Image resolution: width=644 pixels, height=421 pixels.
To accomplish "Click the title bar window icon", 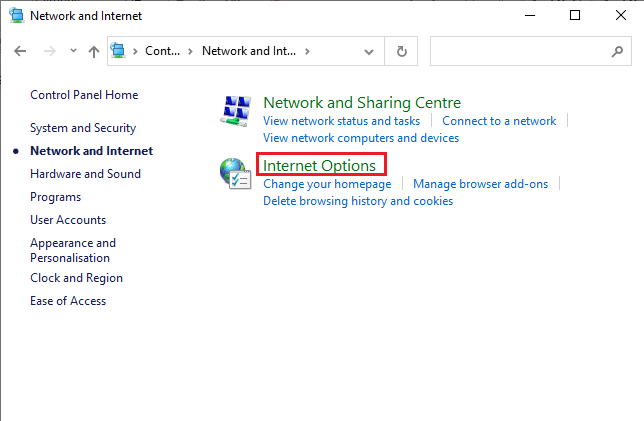I will pos(17,16).
